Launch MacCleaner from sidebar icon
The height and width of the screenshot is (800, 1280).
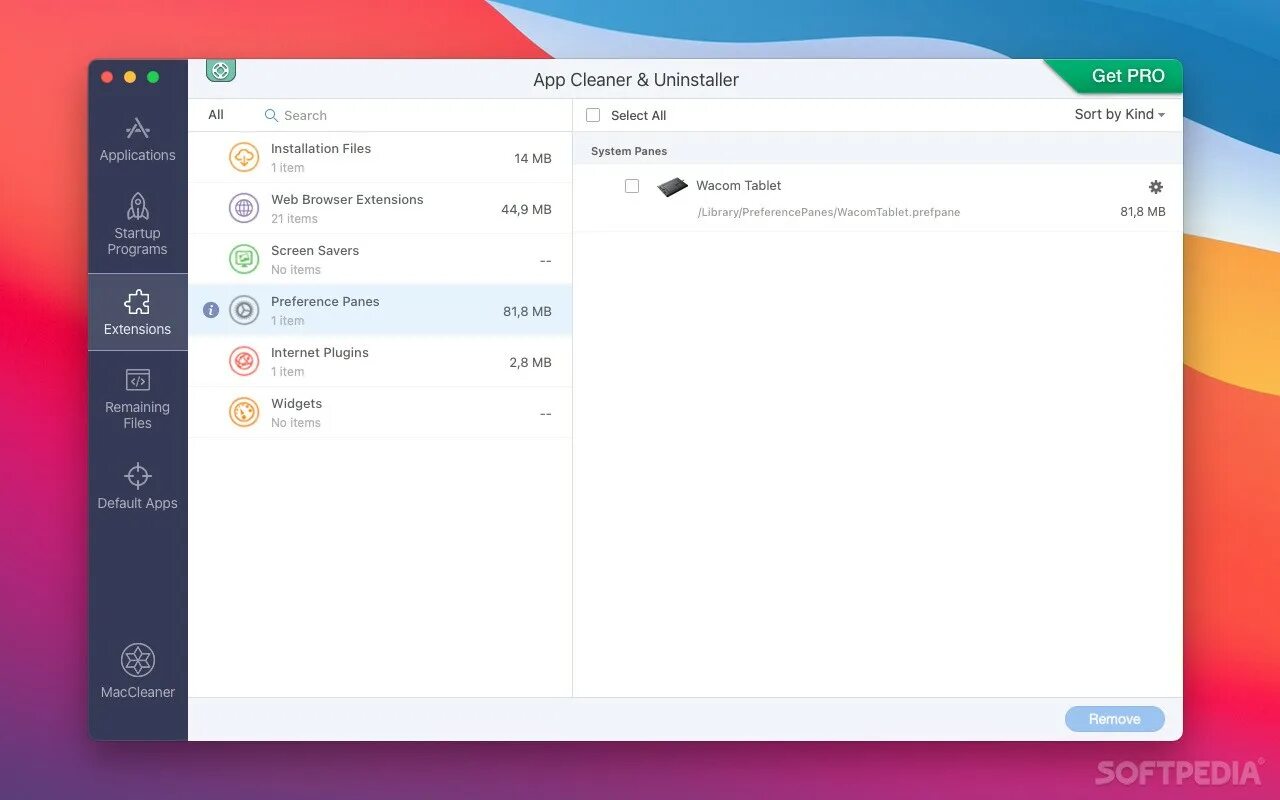click(x=138, y=660)
